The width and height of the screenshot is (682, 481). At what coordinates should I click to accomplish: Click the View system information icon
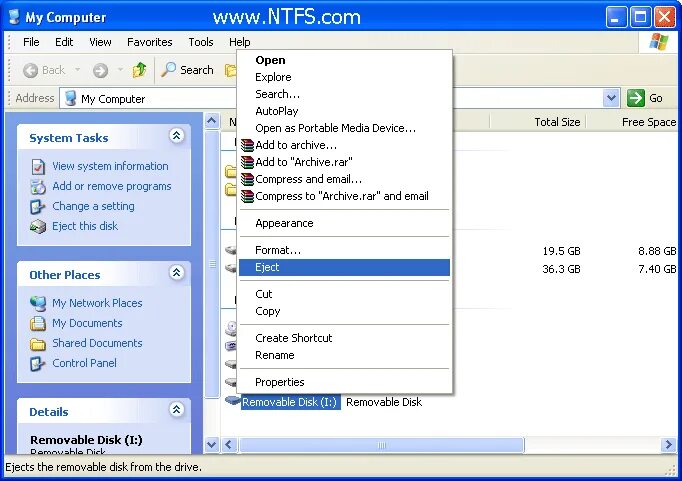38,167
